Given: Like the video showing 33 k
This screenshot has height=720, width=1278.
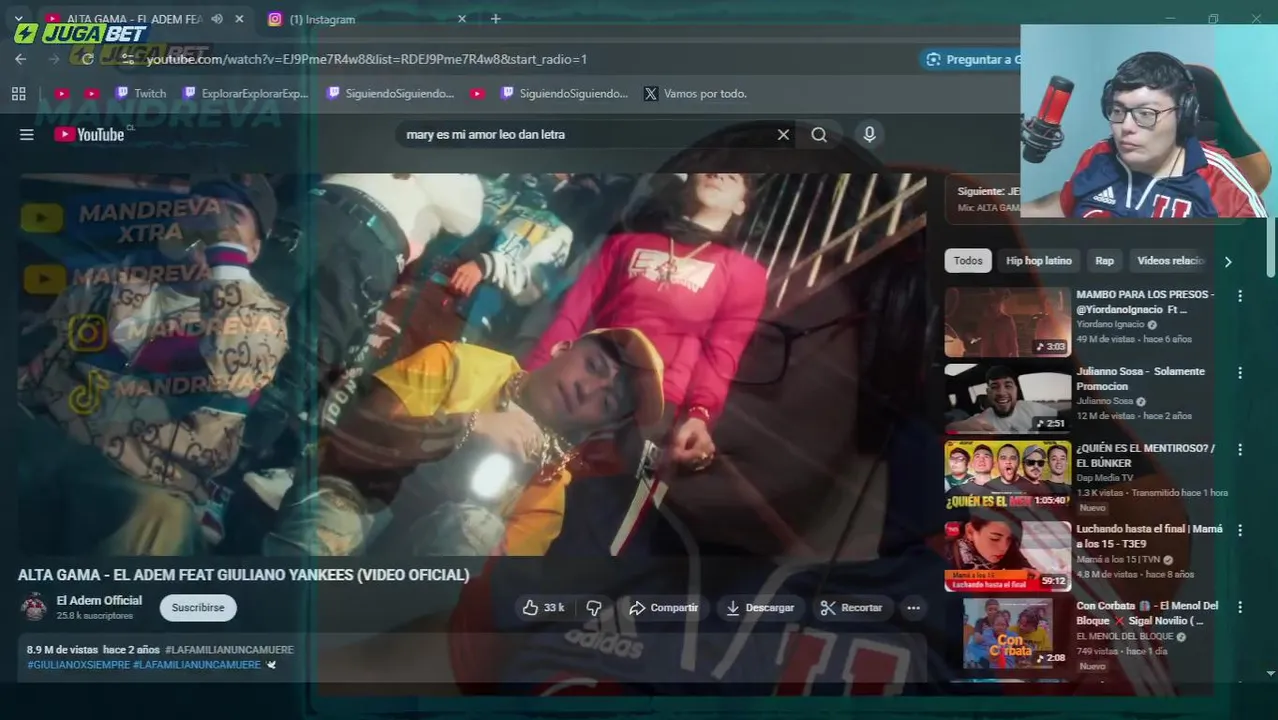Looking at the screenshot, I should point(543,607).
